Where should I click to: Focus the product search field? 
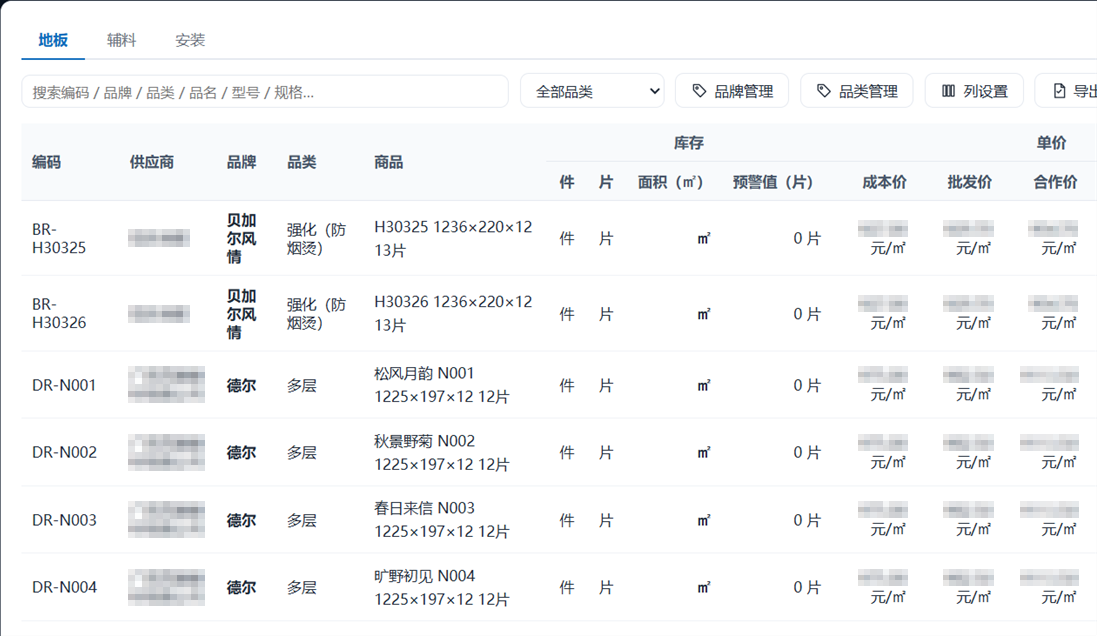265,92
